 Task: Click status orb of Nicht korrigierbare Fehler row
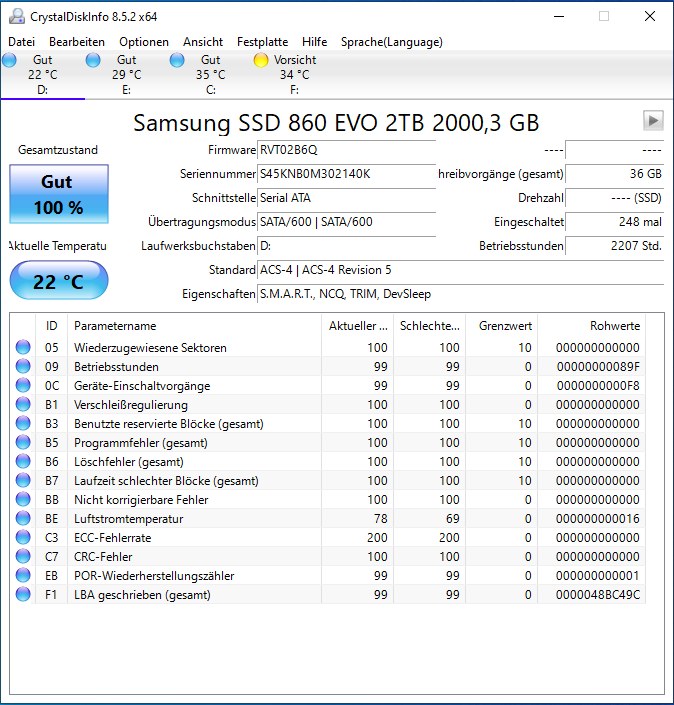pos(23,499)
